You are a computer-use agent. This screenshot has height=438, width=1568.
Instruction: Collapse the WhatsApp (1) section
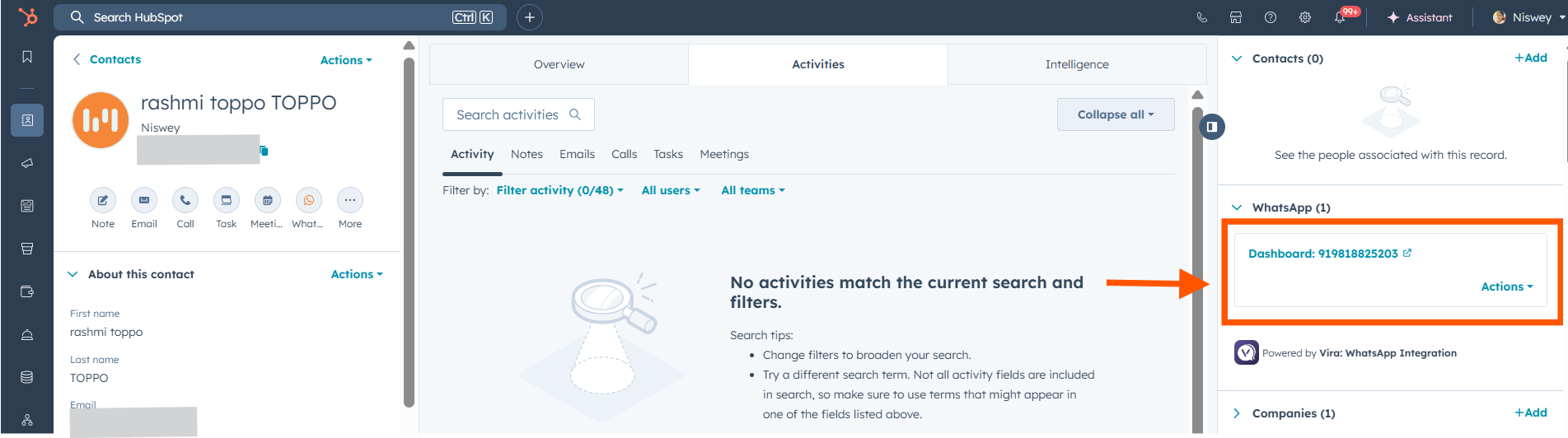coord(1237,207)
